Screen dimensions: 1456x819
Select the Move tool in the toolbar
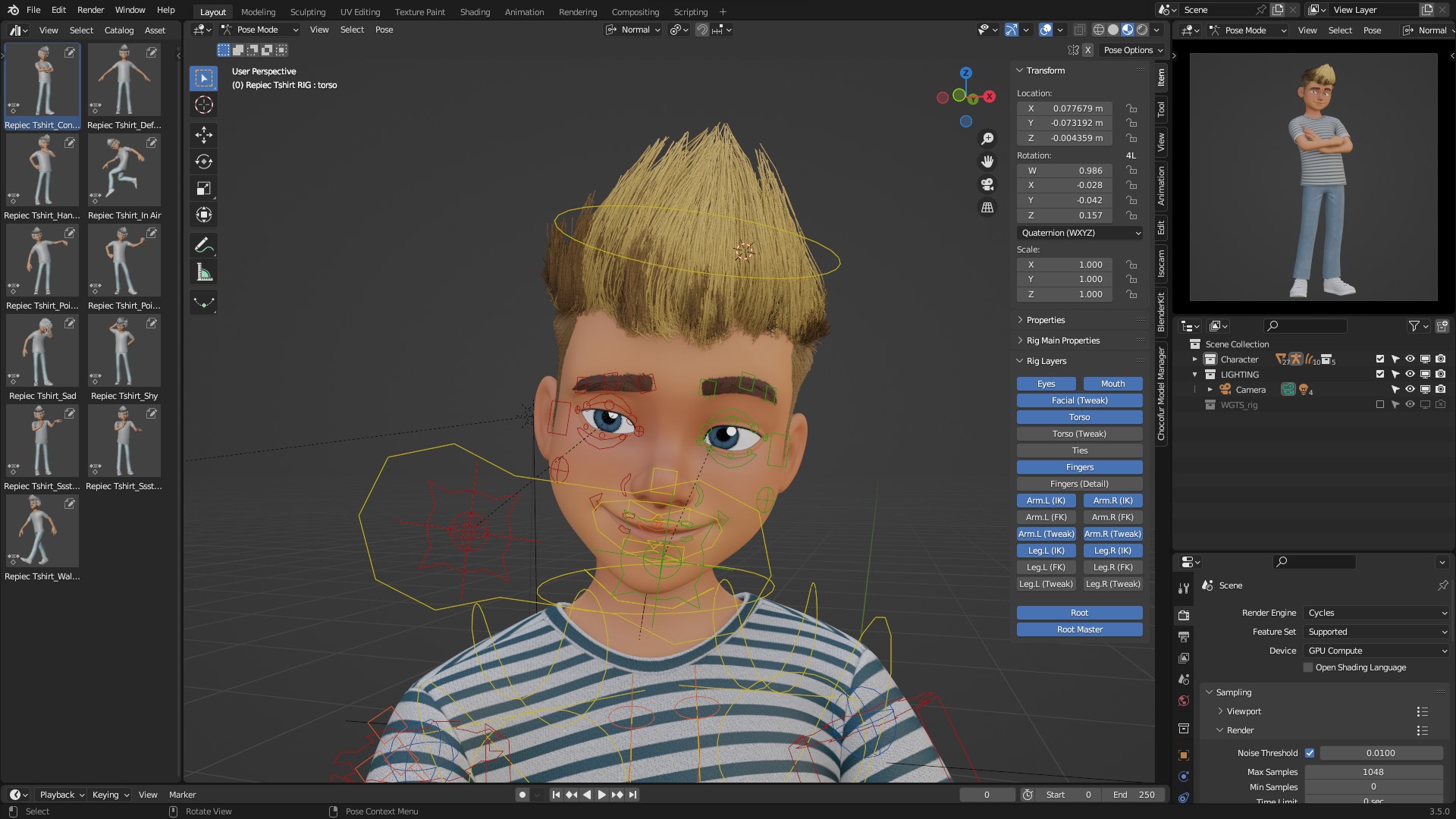pos(203,135)
